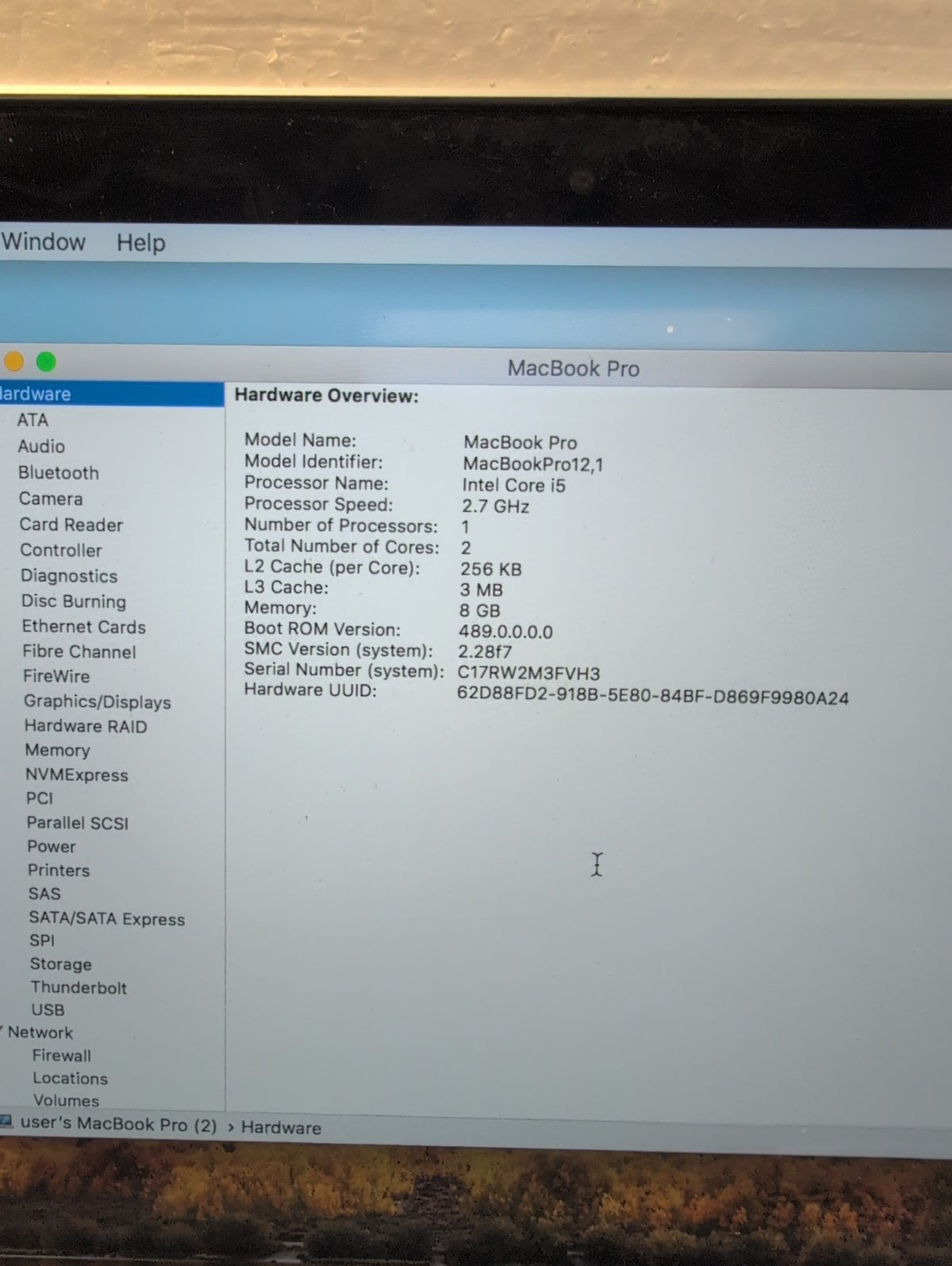Click the computer icon in path bar
This screenshot has width=952, height=1266.
point(6,1122)
